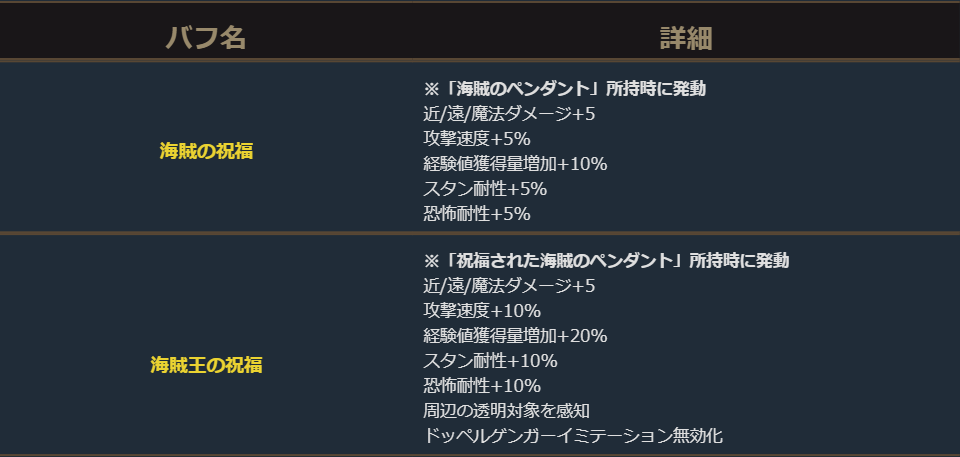The image size is (960, 457).
Task: Click 近/遠/魔法ダメージ+5 in 海賊王の祝福 row
Action: tap(509, 286)
